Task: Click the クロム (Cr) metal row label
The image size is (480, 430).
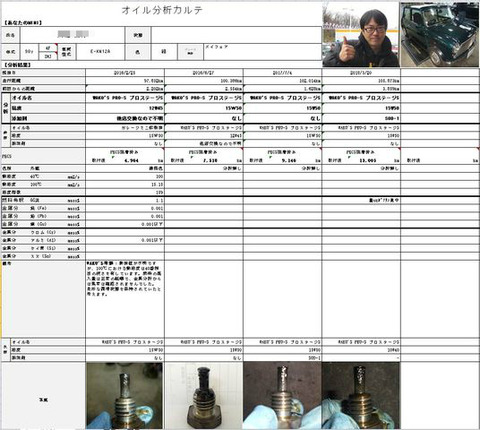Action: tap(43, 232)
